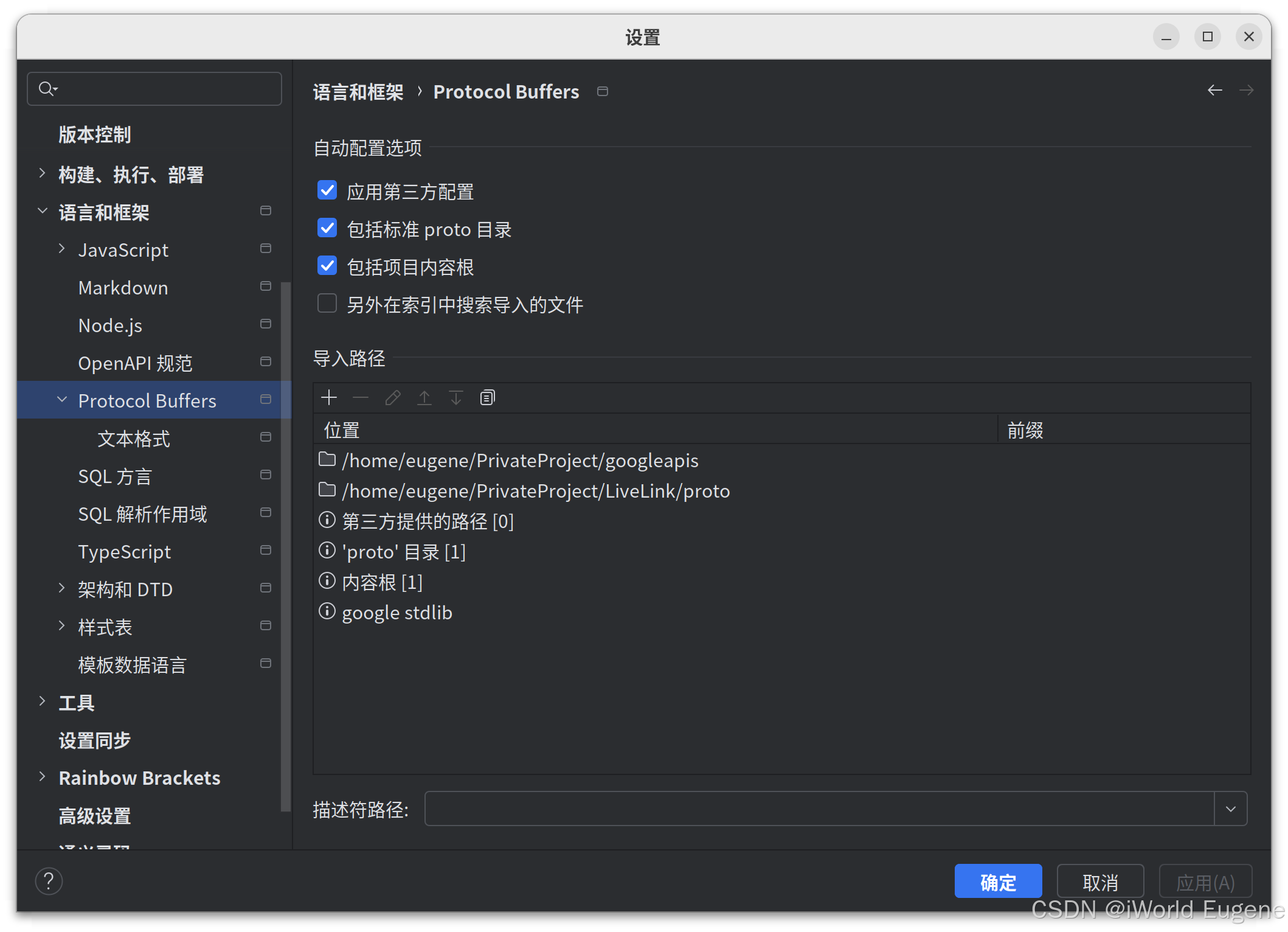Open help from the question mark icon

(x=49, y=880)
